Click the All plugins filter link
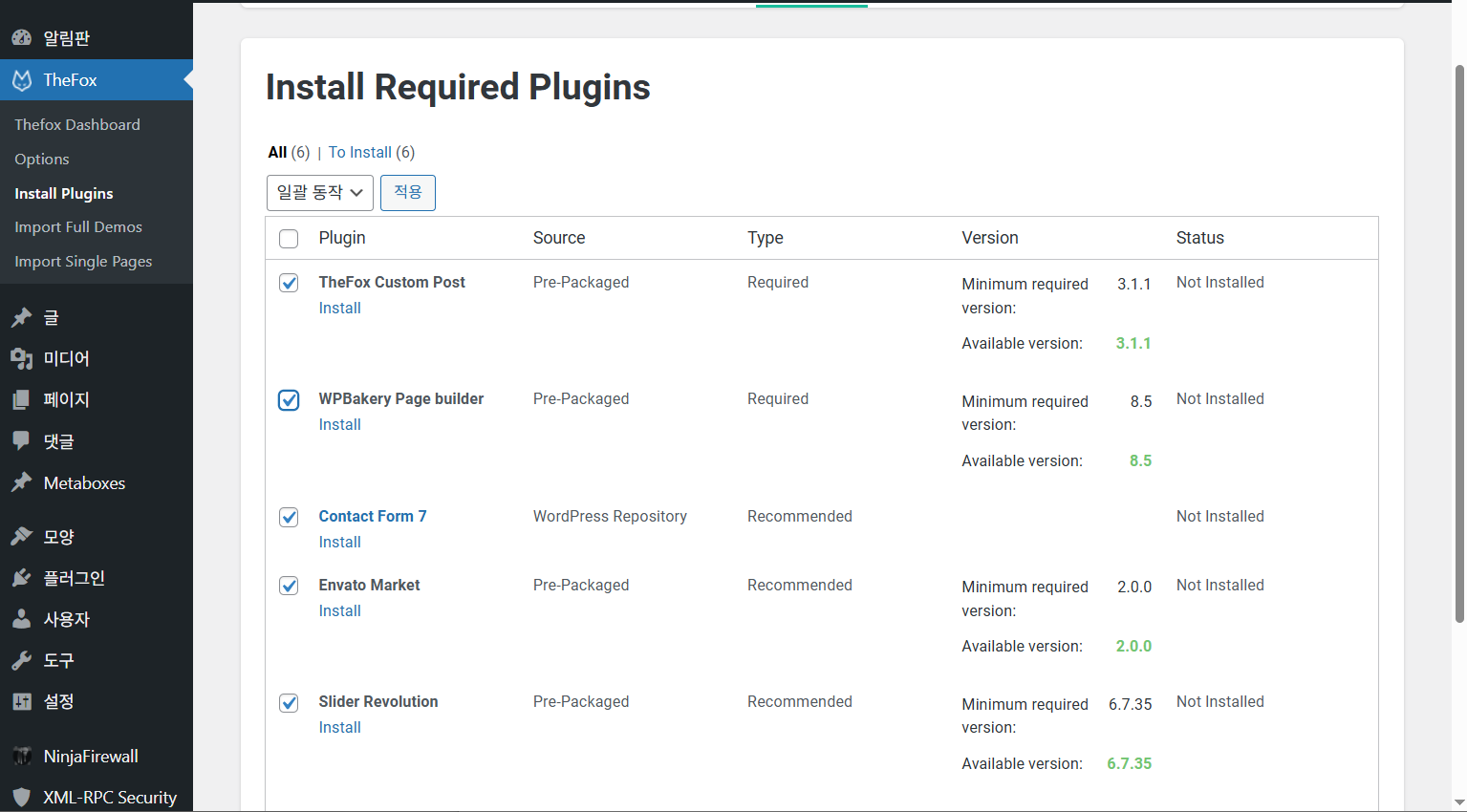1467x812 pixels. (277, 152)
